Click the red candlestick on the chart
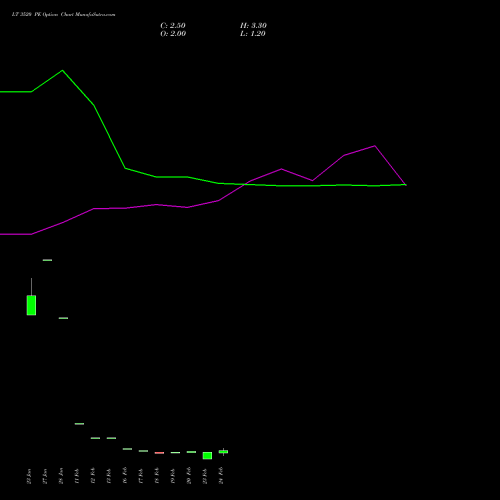Viewport: 500px width, 500px height. (159, 453)
